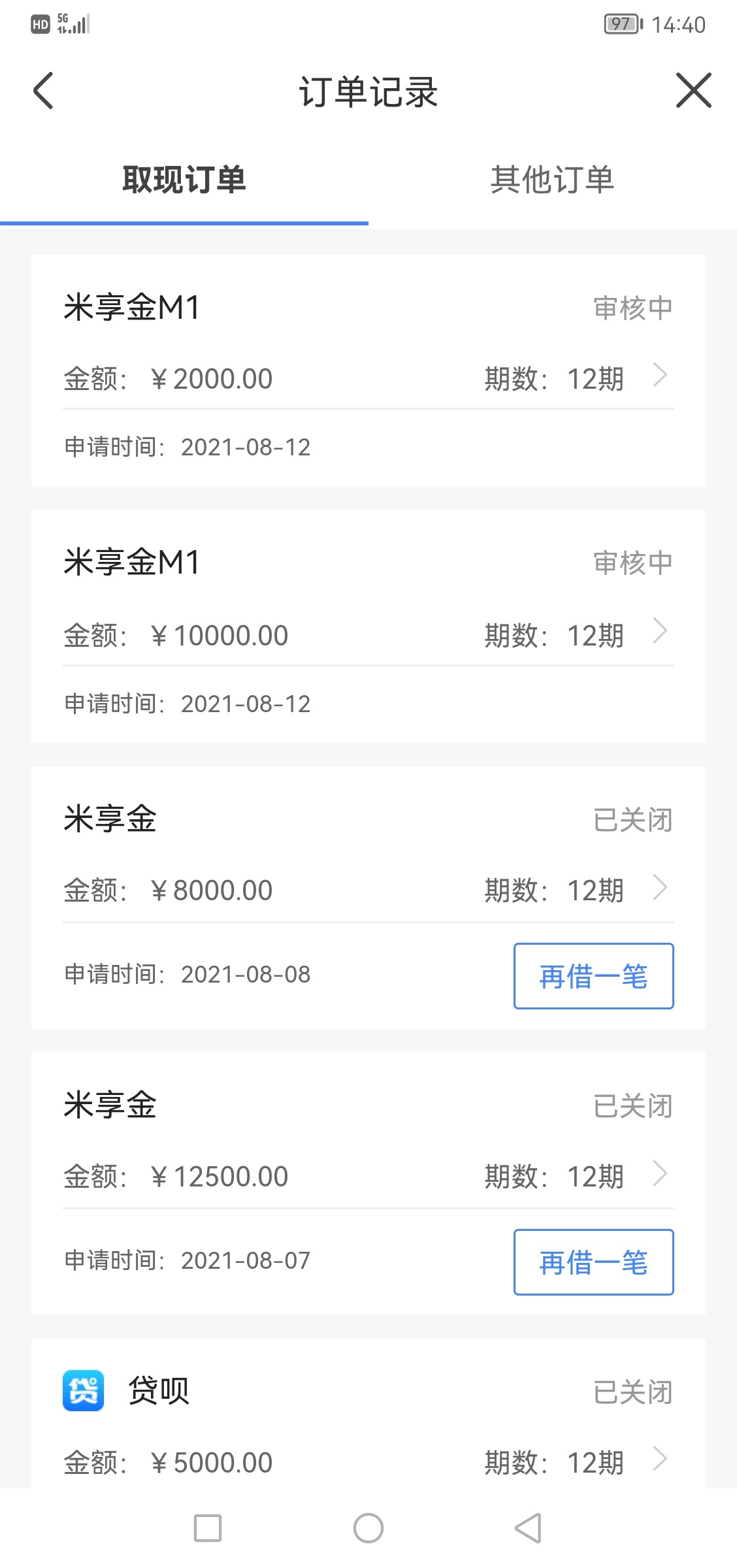737x1568 pixels.
Task: Open the first 米享金M1 审核中 order
Action: pos(368,370)
